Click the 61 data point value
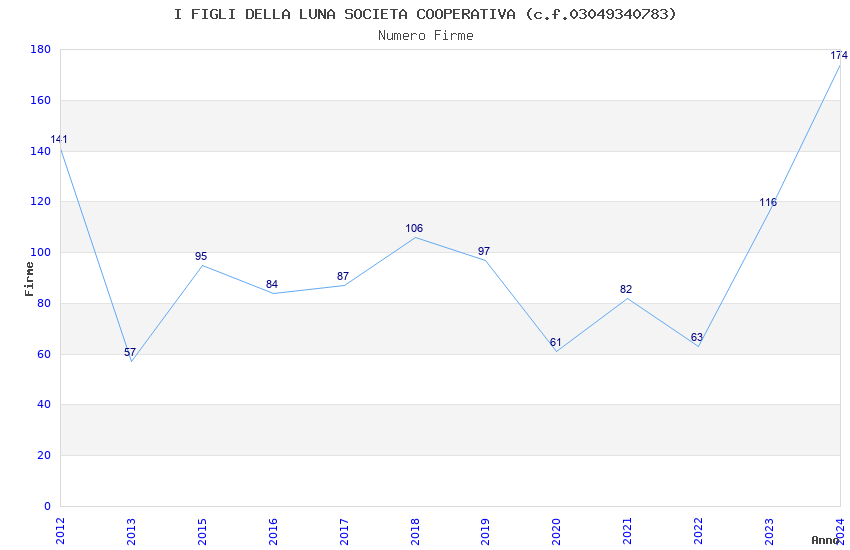 coord(555,343)
